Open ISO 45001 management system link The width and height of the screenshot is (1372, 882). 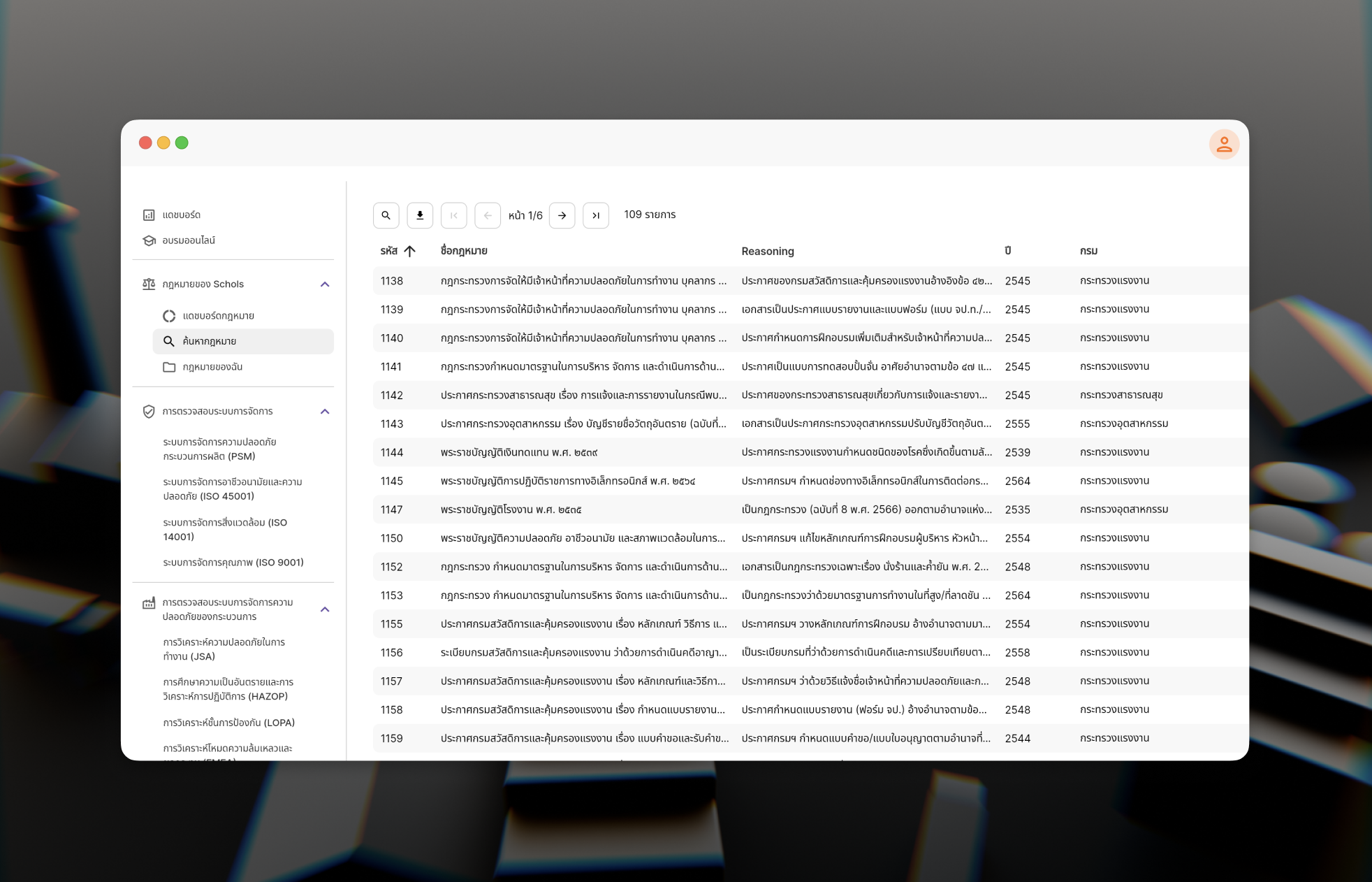click(232, 489)
